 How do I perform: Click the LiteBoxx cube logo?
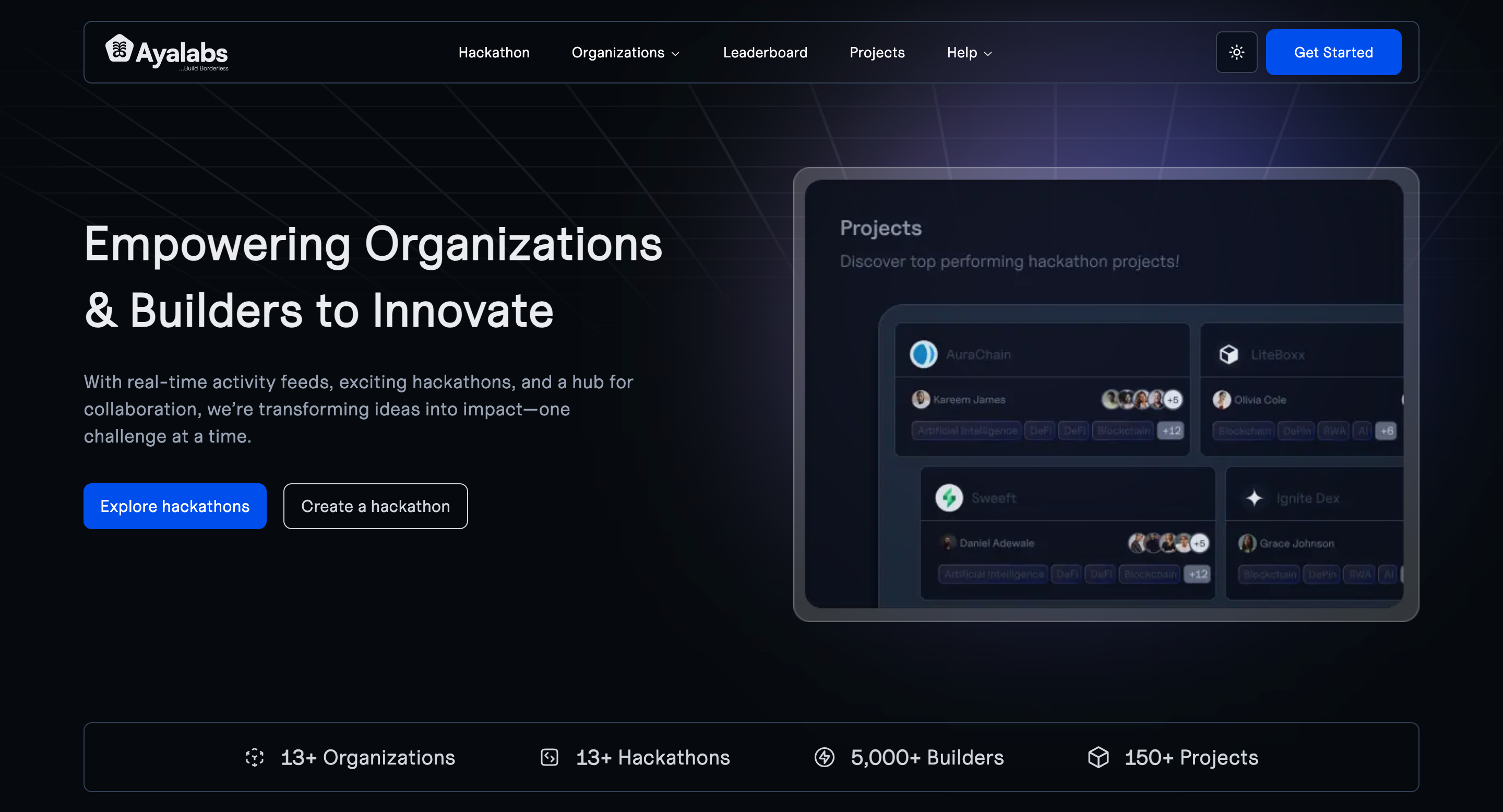pos(1228,354)
